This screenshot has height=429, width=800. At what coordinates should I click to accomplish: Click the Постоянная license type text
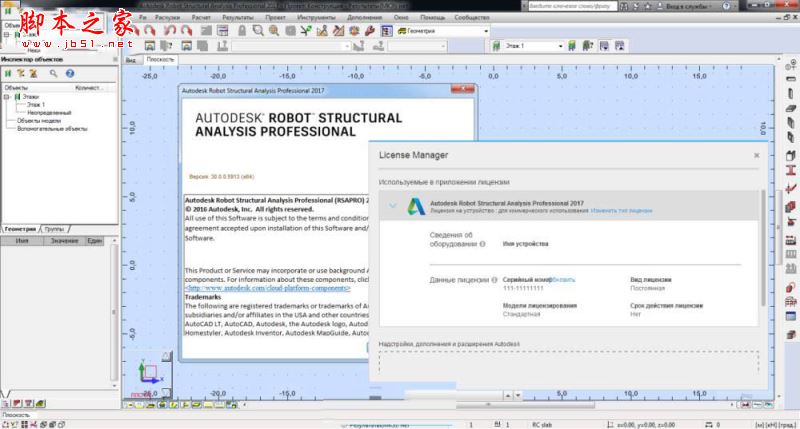[x=647, y=288]
